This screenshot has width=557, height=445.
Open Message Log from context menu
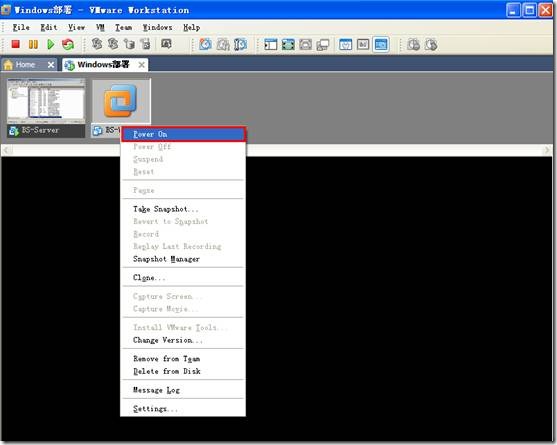click(183, 390)
